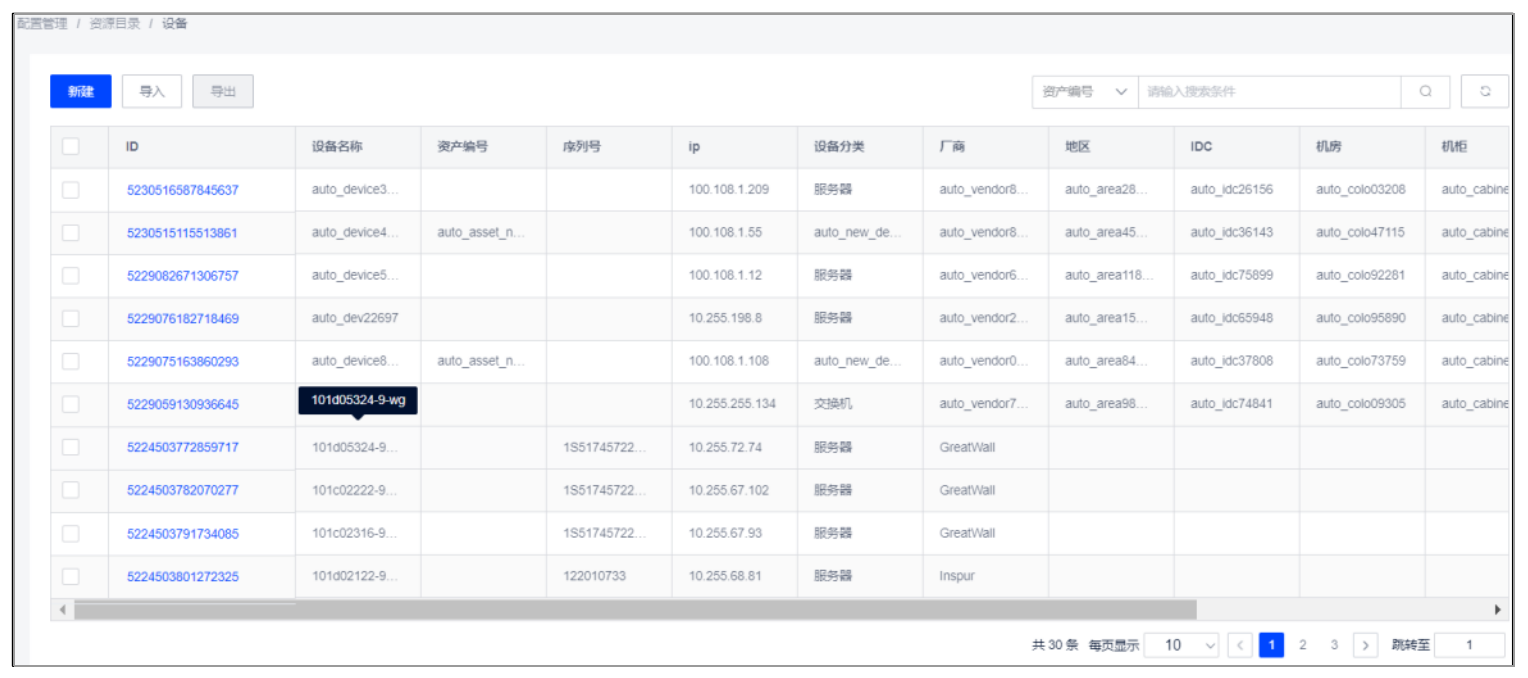This screenshot has height=678, width=1528.
Task: Open device link 5224503801272325
Action: pyautogui.click(x=183, y=577)
